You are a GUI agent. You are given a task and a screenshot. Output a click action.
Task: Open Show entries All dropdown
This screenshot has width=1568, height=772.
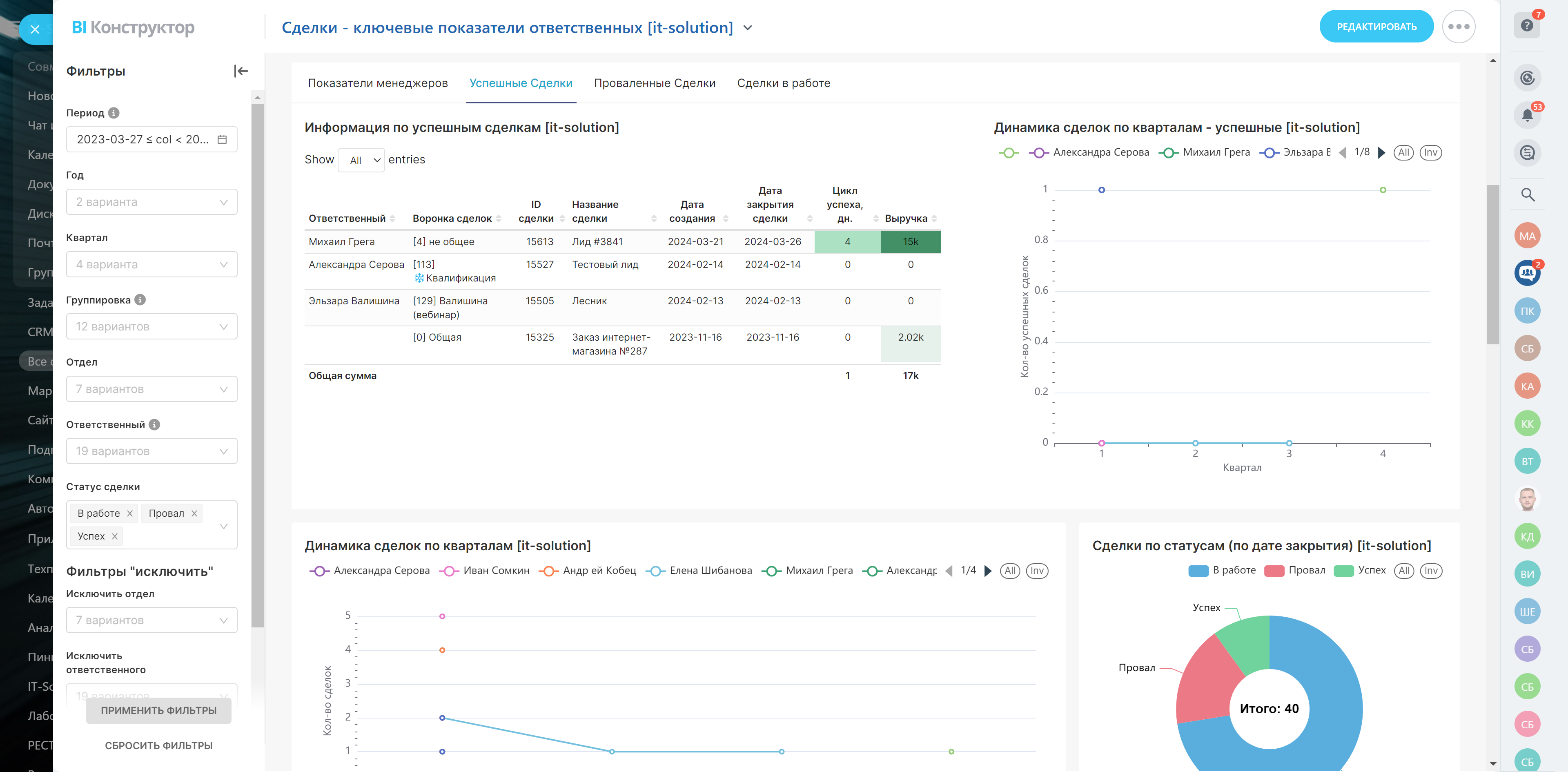tap(361, 160)
